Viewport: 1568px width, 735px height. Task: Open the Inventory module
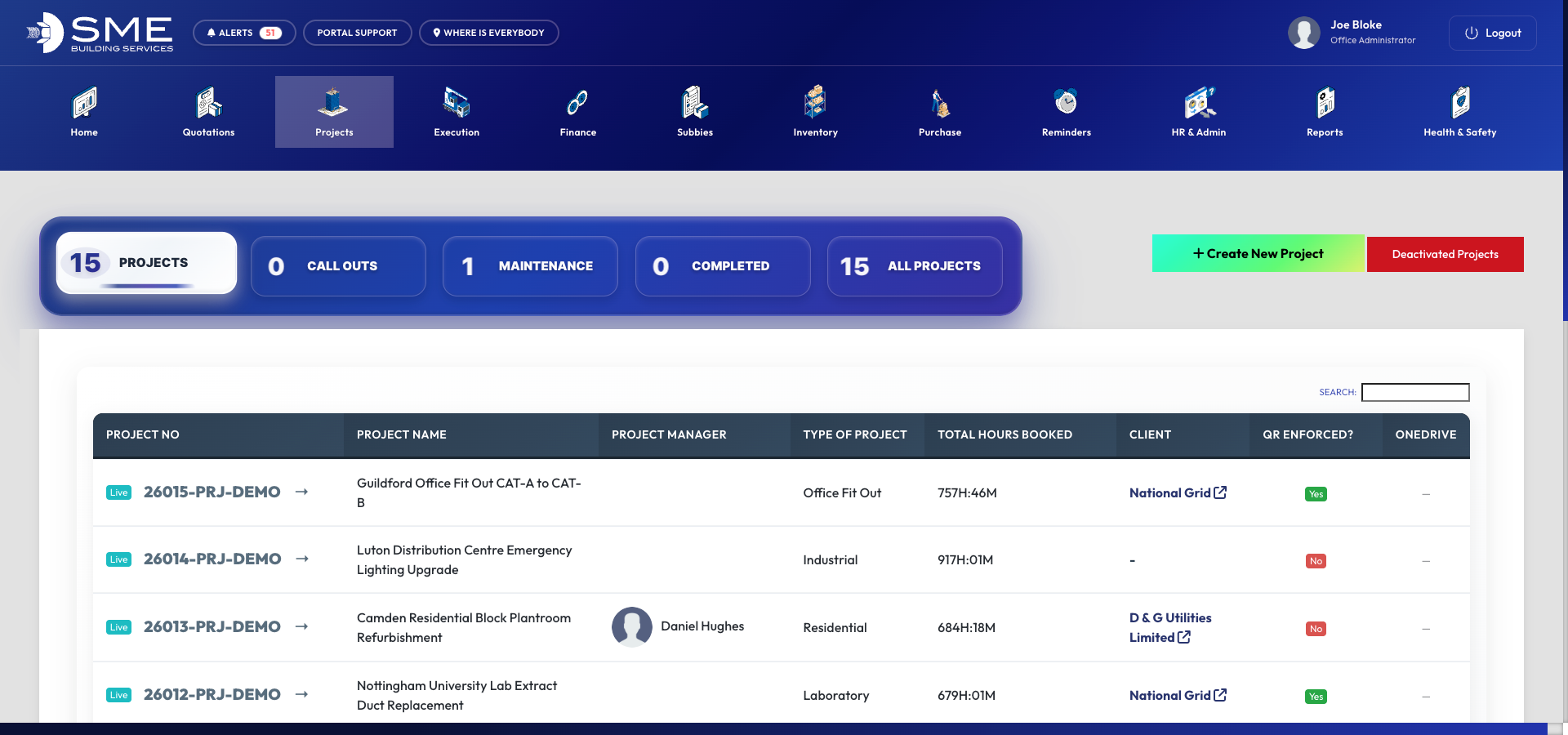[x=816, y=112]
